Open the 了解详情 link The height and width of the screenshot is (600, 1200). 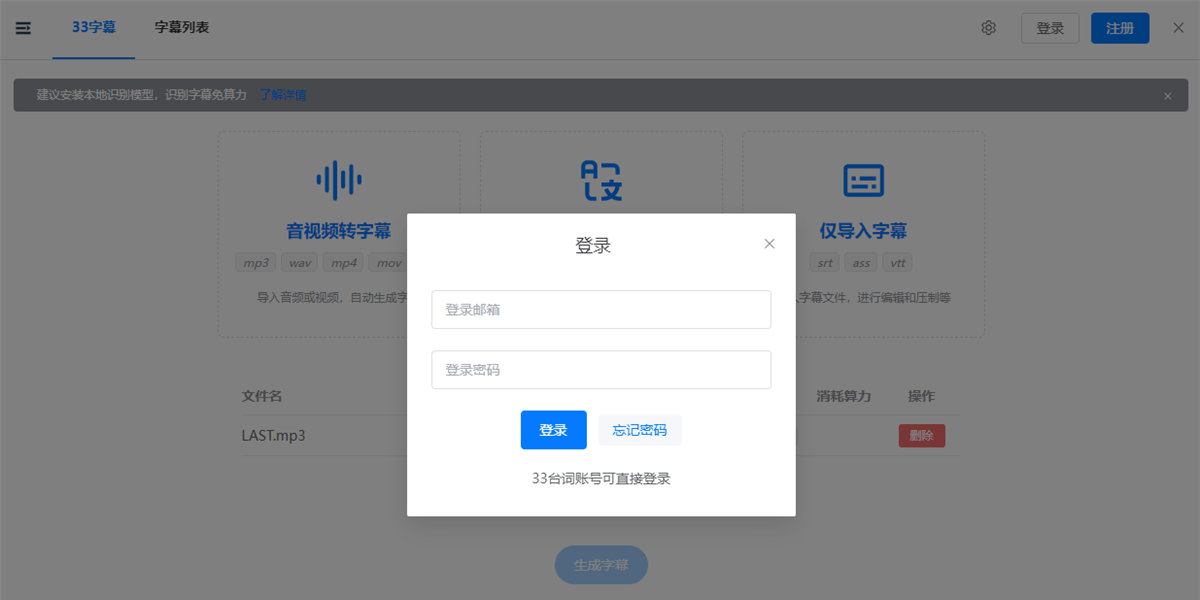pos(282,95)
